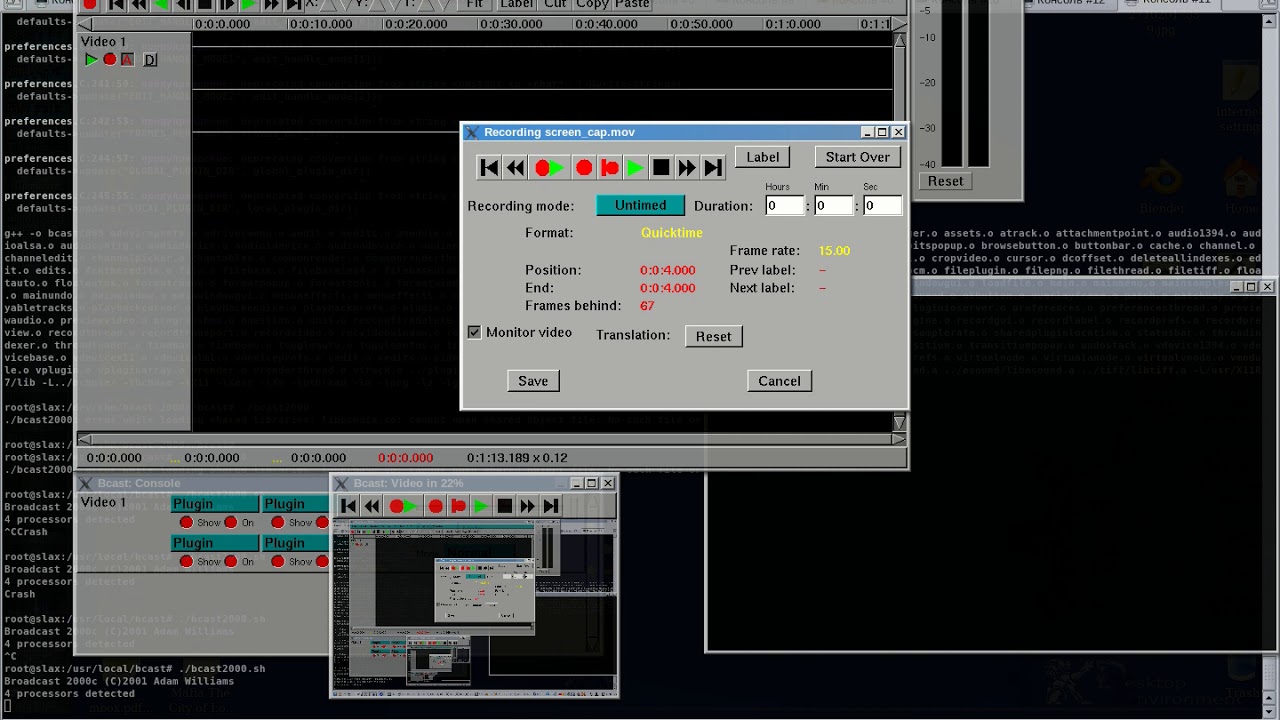
Task: Click the Copy button in main toolbar
Action: 592,4
